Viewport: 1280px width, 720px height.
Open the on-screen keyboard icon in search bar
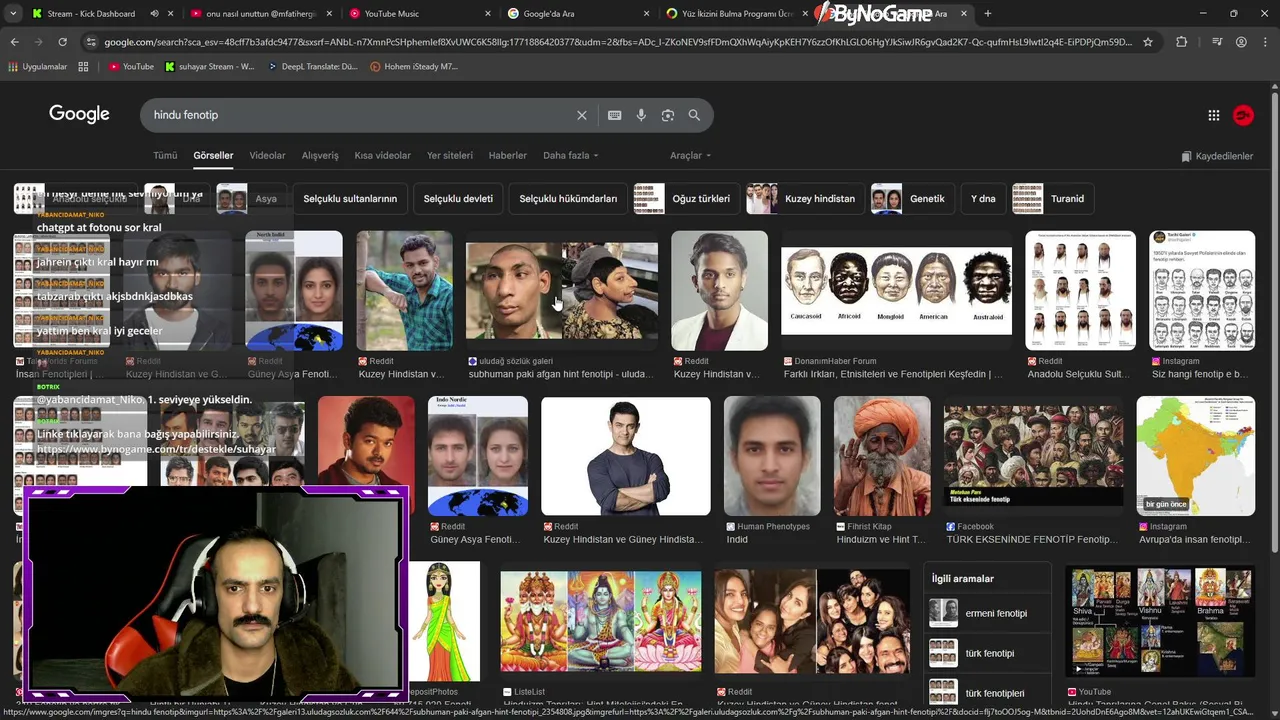tap(615, 115)
